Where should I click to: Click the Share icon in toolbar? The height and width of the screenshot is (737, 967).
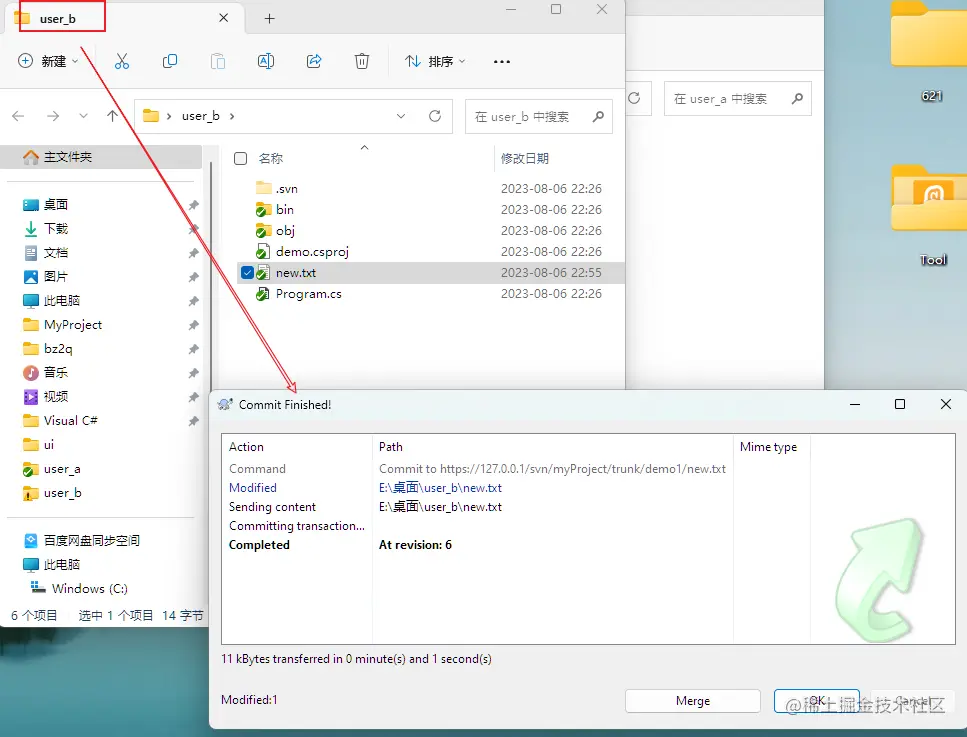click(314, 61)
